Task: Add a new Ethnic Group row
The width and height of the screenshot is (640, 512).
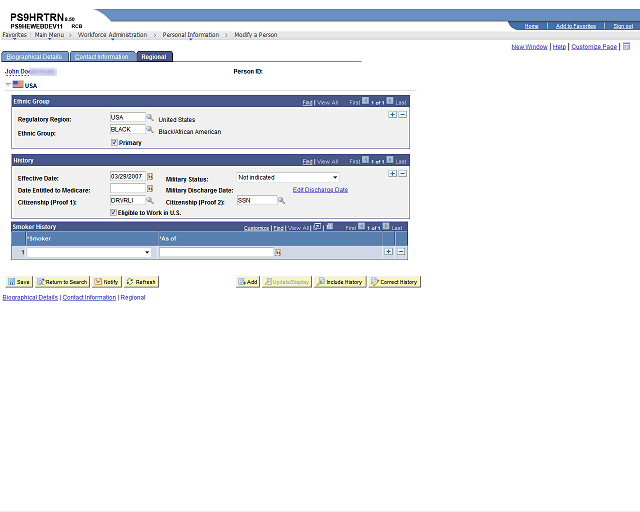Action: coord(392,115)
